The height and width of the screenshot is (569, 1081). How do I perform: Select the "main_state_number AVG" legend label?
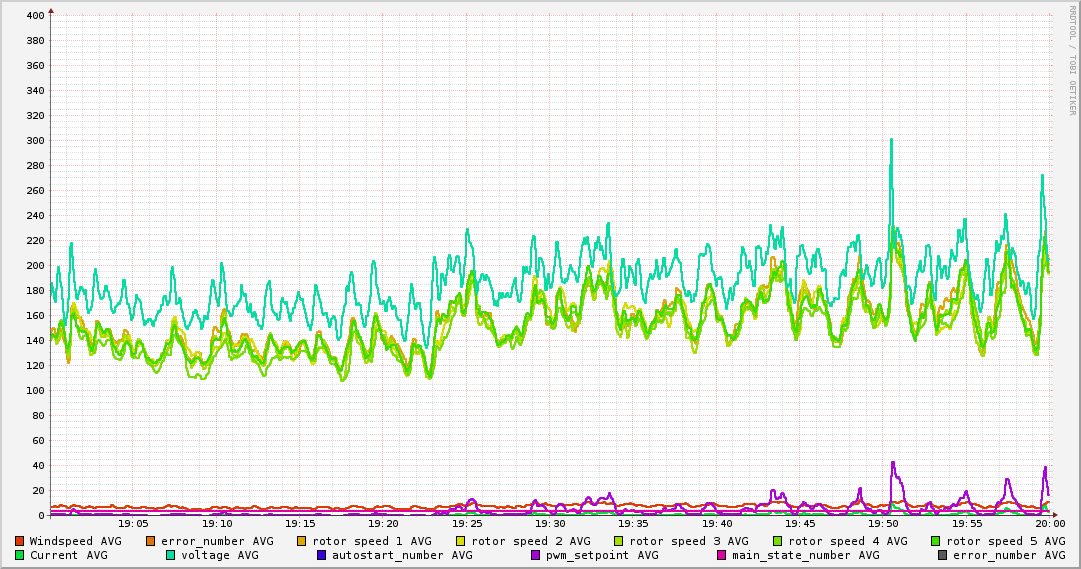tap(805, 555)
